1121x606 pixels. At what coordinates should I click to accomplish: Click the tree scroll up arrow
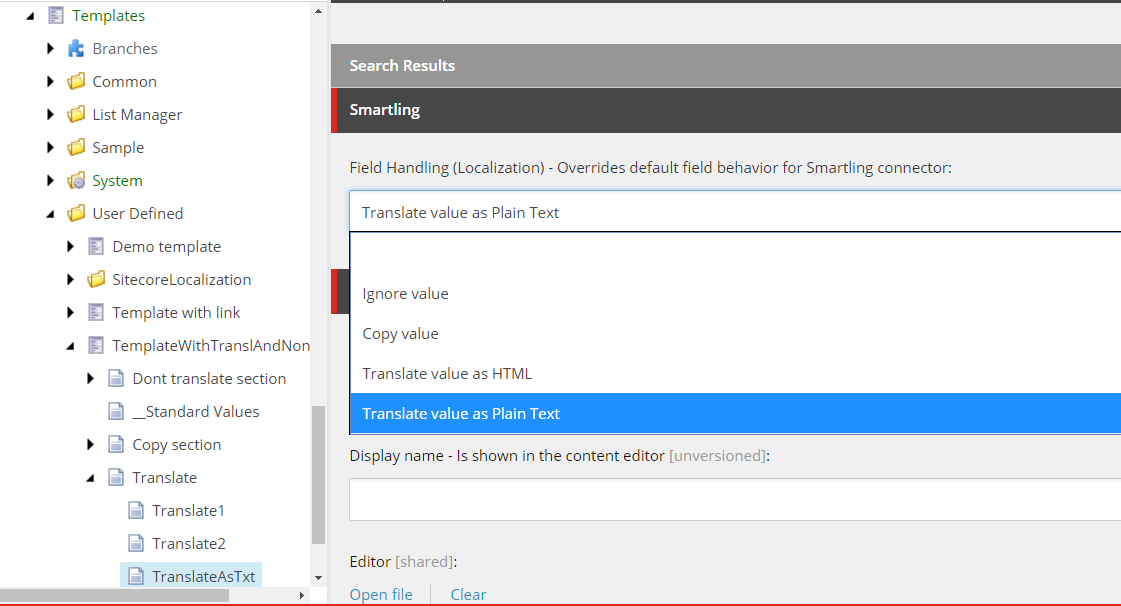tap(318, 11)
